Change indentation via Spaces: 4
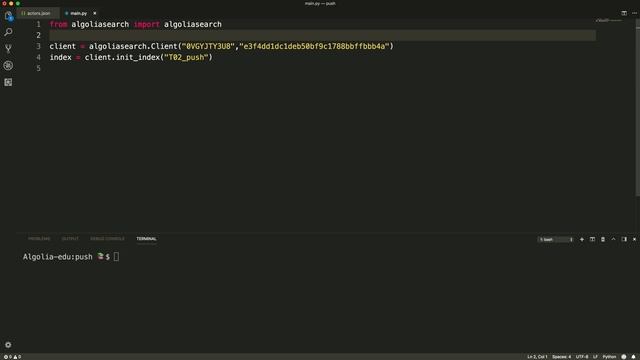Viewport: 640px width, 360px height. (562, 357)
